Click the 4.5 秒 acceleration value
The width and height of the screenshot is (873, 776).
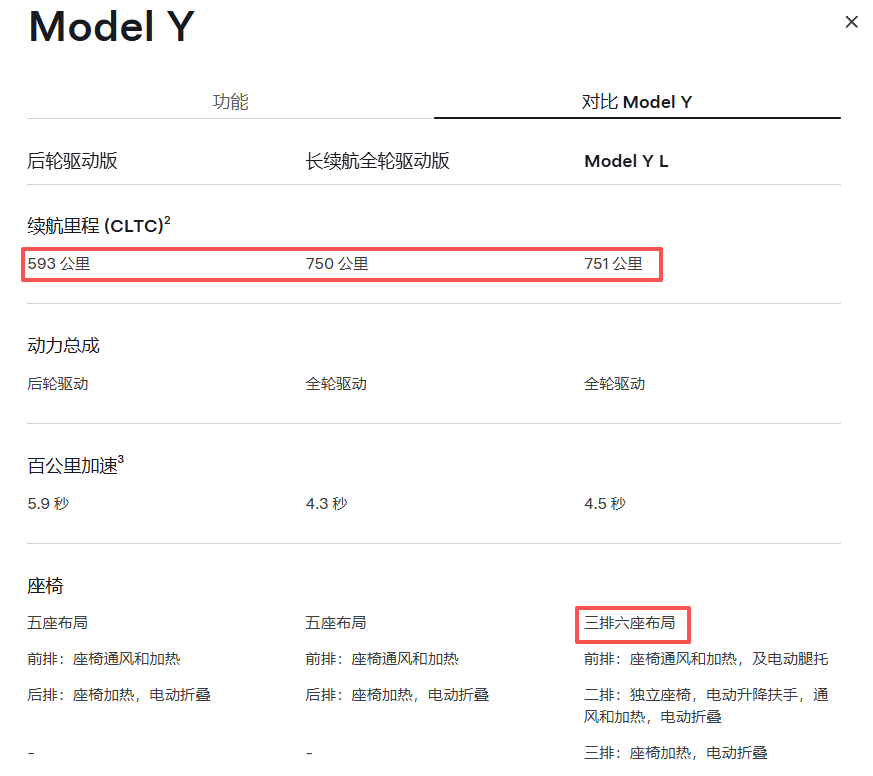605,504
